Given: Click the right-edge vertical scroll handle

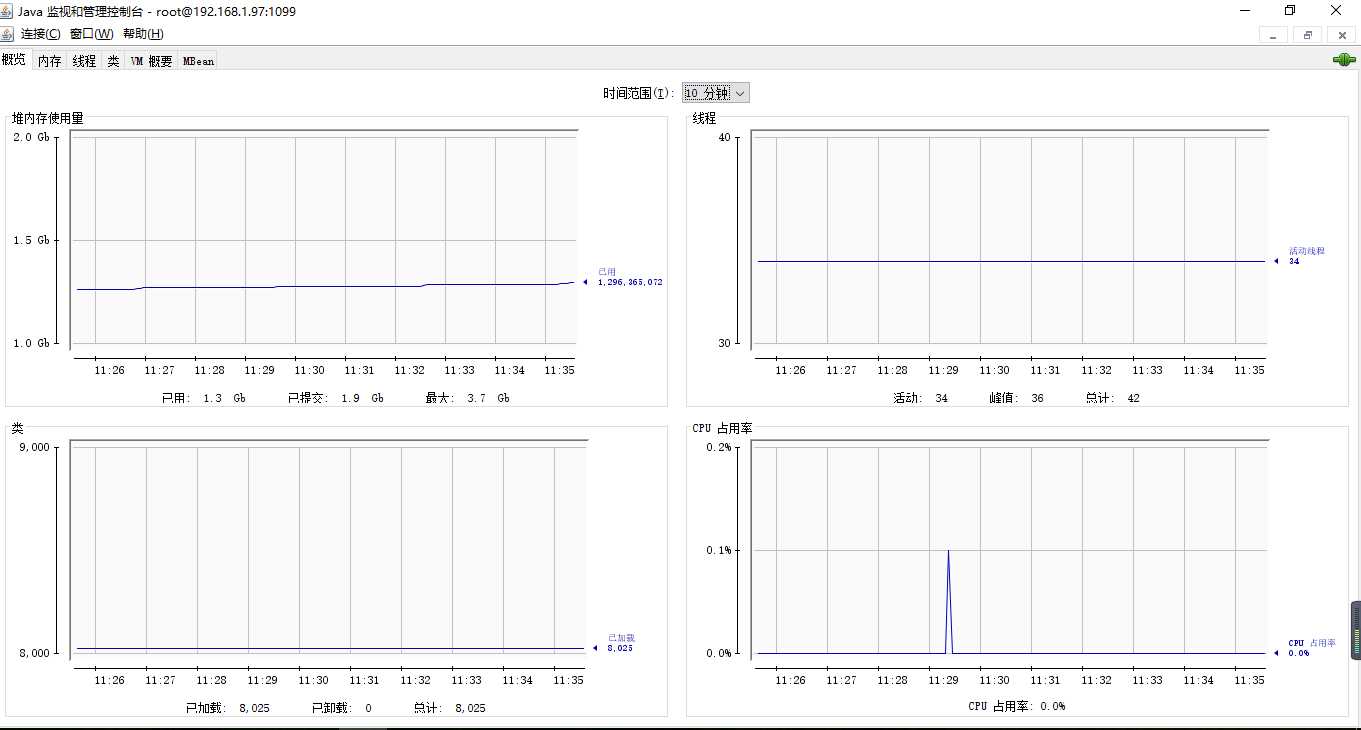Looking at the screenshot, I should (1356, 630).
